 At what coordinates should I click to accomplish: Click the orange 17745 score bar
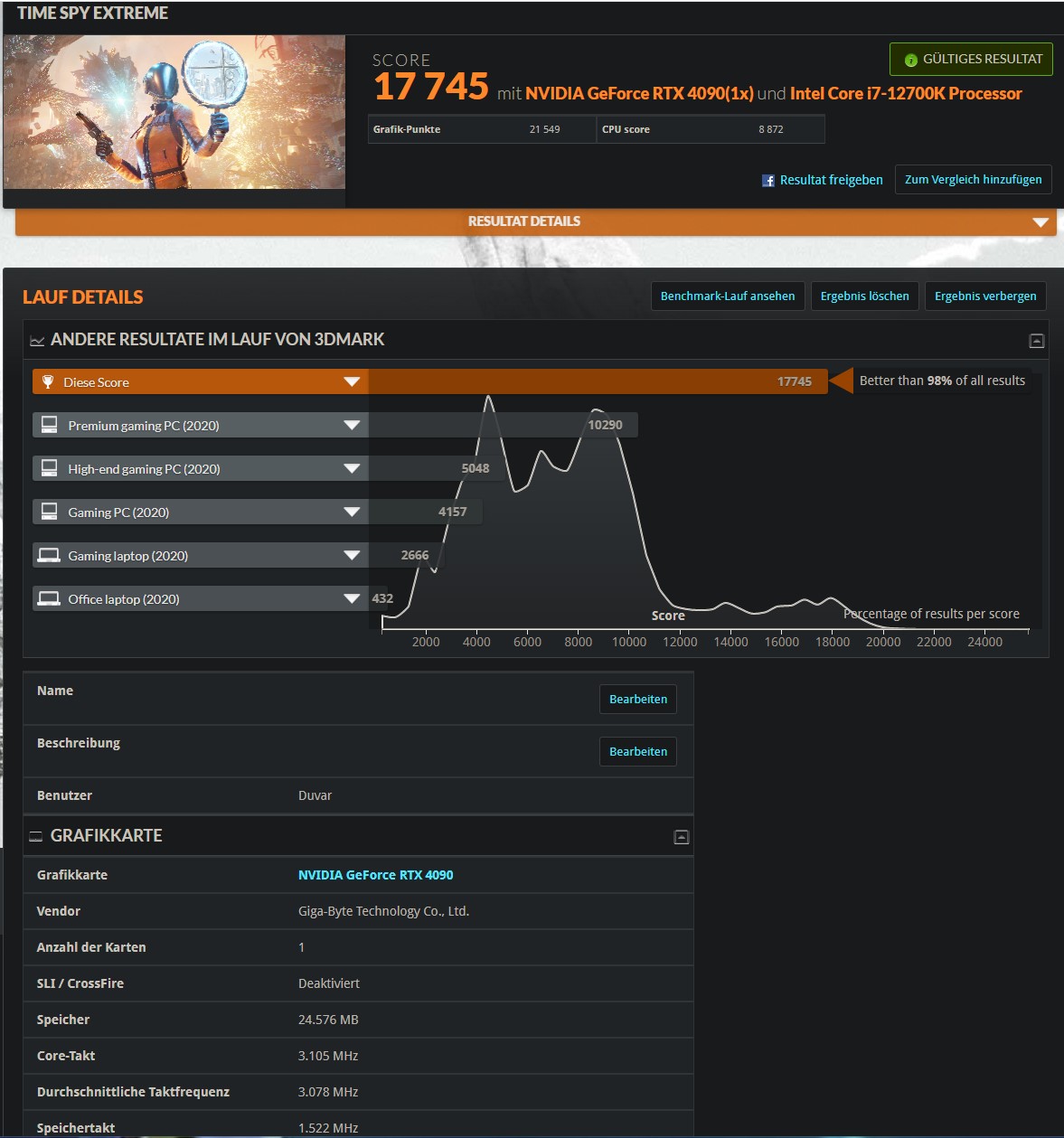598,381
